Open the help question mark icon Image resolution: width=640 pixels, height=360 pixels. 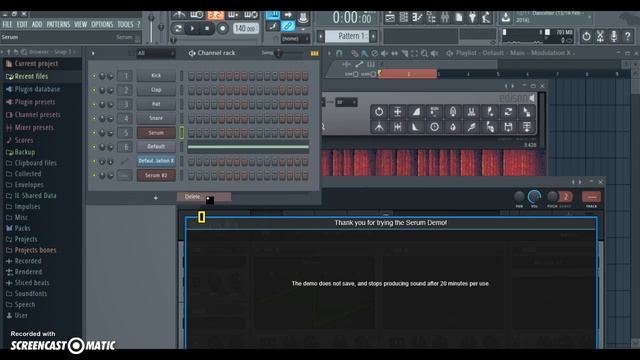pos(627,36)
